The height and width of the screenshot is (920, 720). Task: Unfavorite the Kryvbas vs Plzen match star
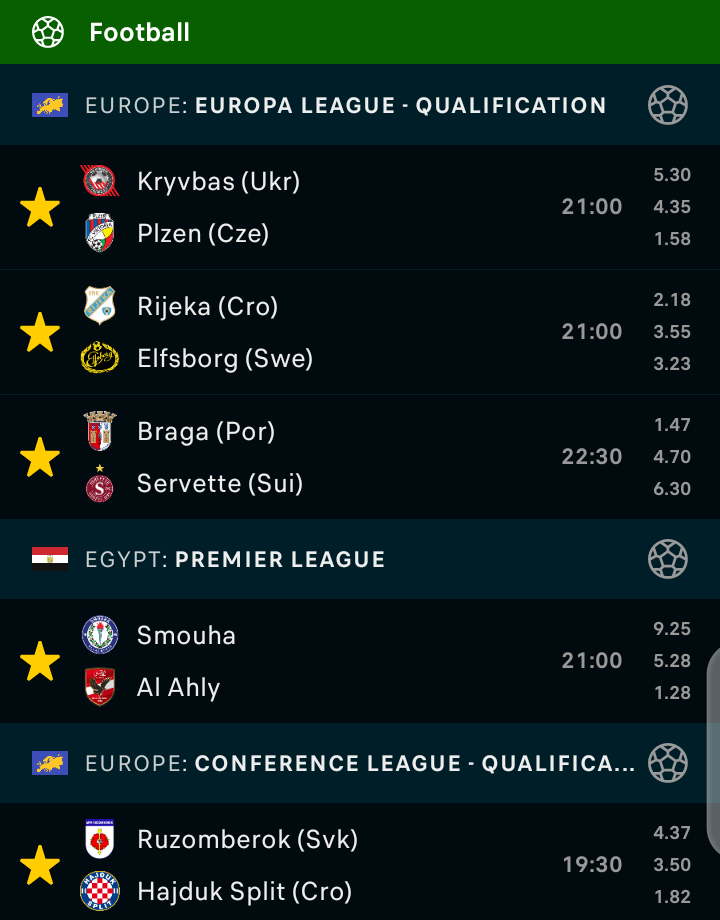[x=40, y=207]
